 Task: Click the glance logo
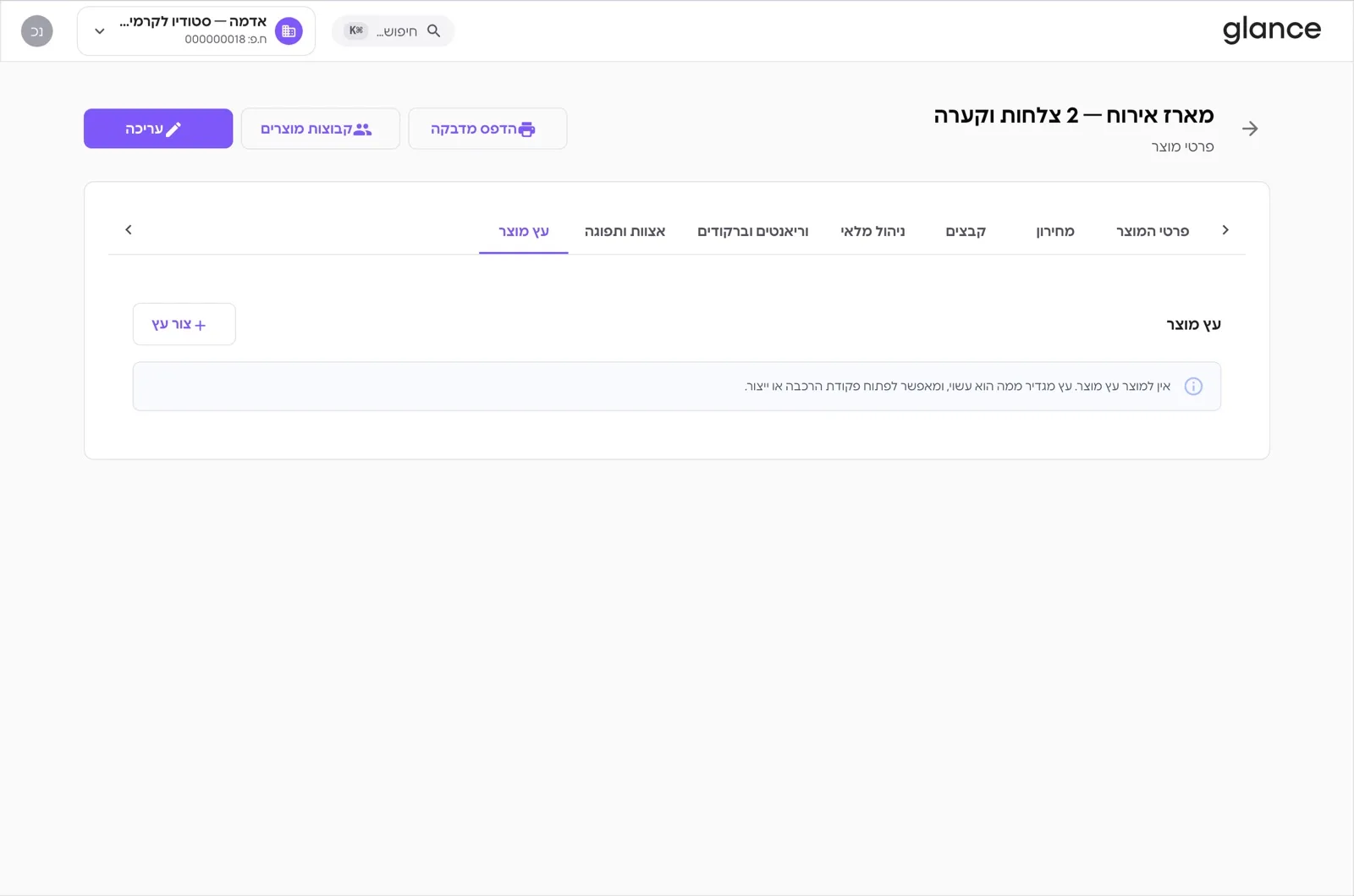[1271, 30]
